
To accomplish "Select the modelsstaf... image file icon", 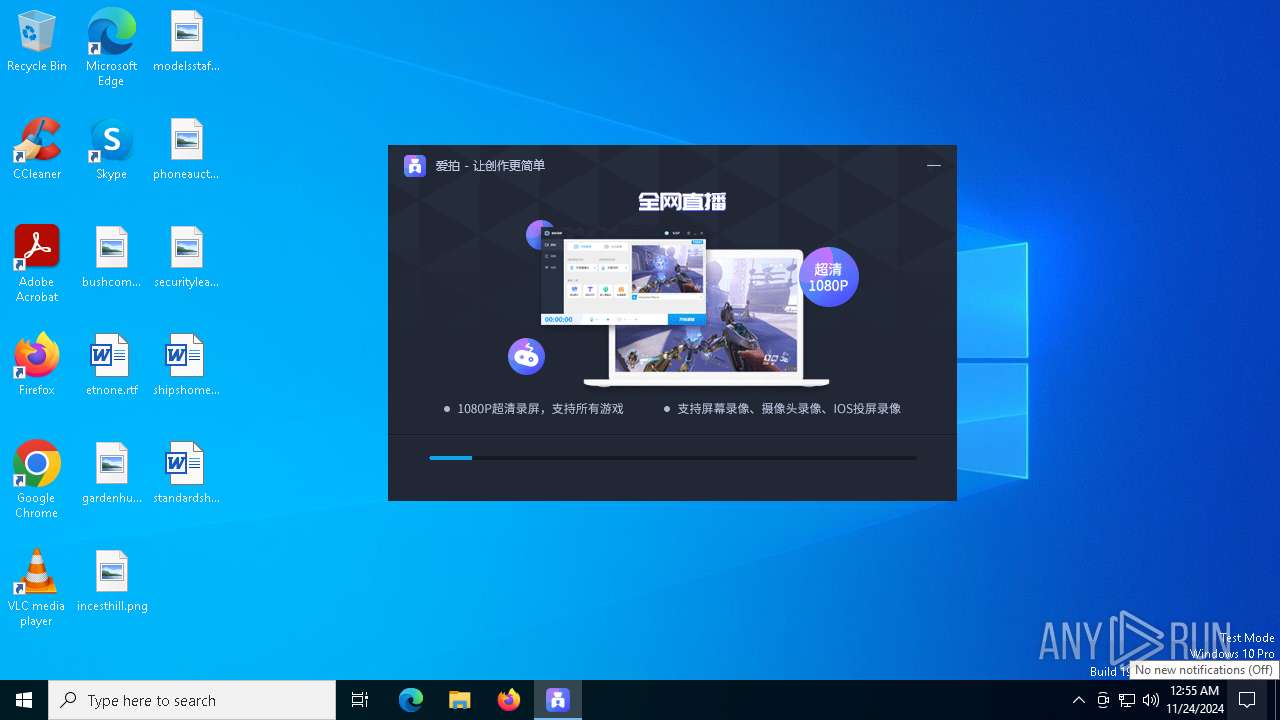I will click(x=186, y=41).
